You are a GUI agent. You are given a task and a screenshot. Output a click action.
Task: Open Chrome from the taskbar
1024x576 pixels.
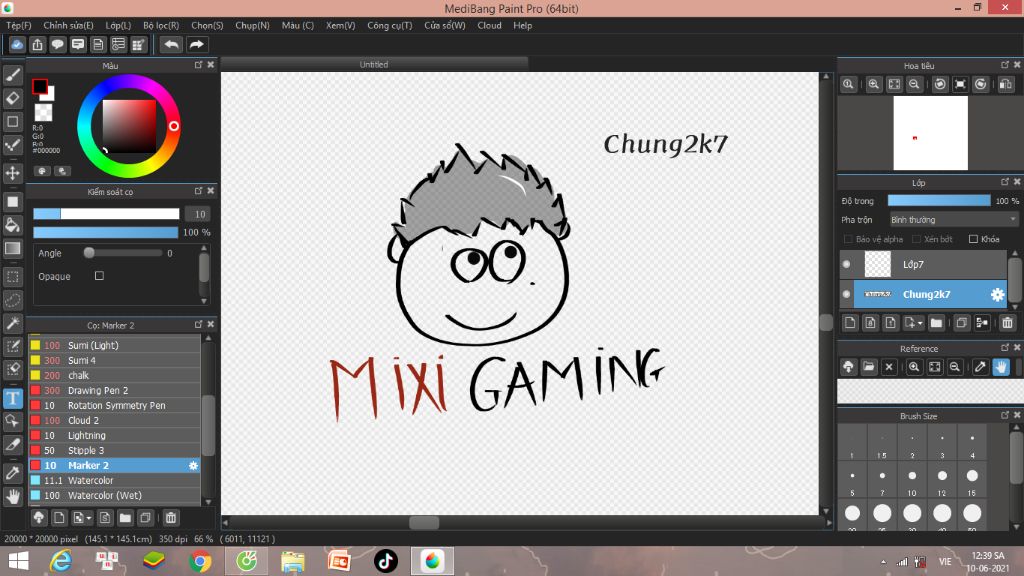point(200,561)
